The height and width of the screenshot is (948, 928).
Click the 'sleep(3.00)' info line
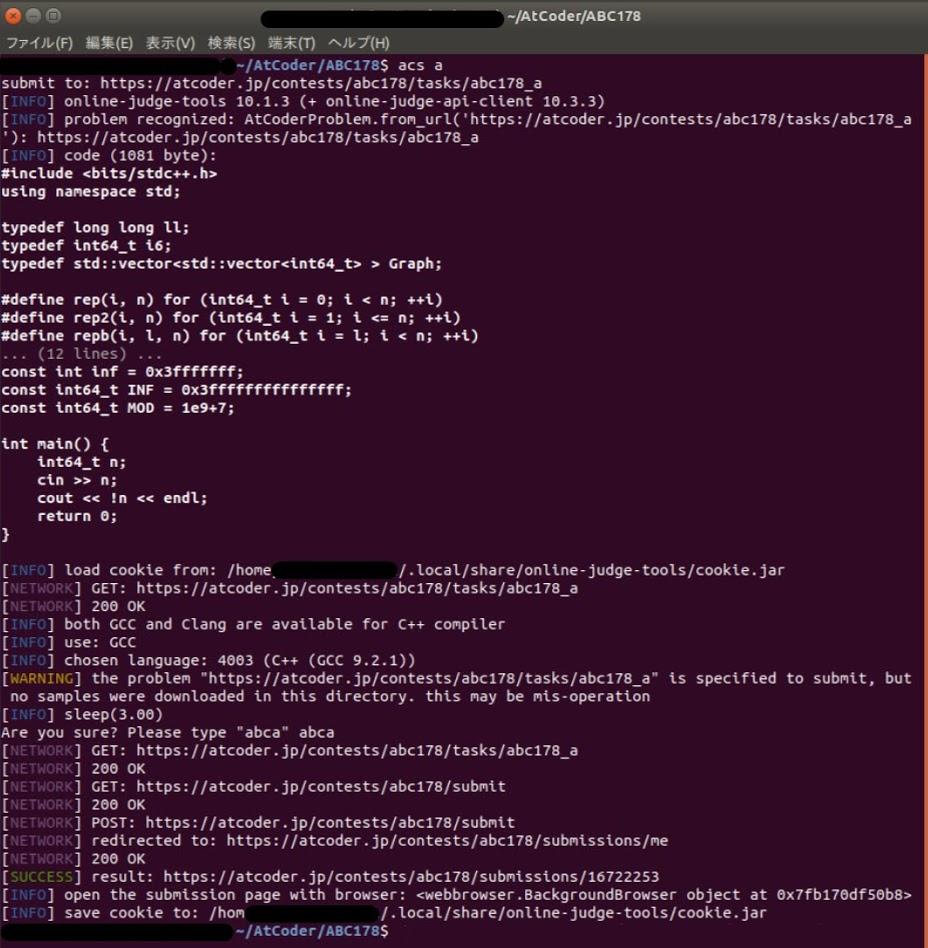pyautogui.click(x=82, y=715)
